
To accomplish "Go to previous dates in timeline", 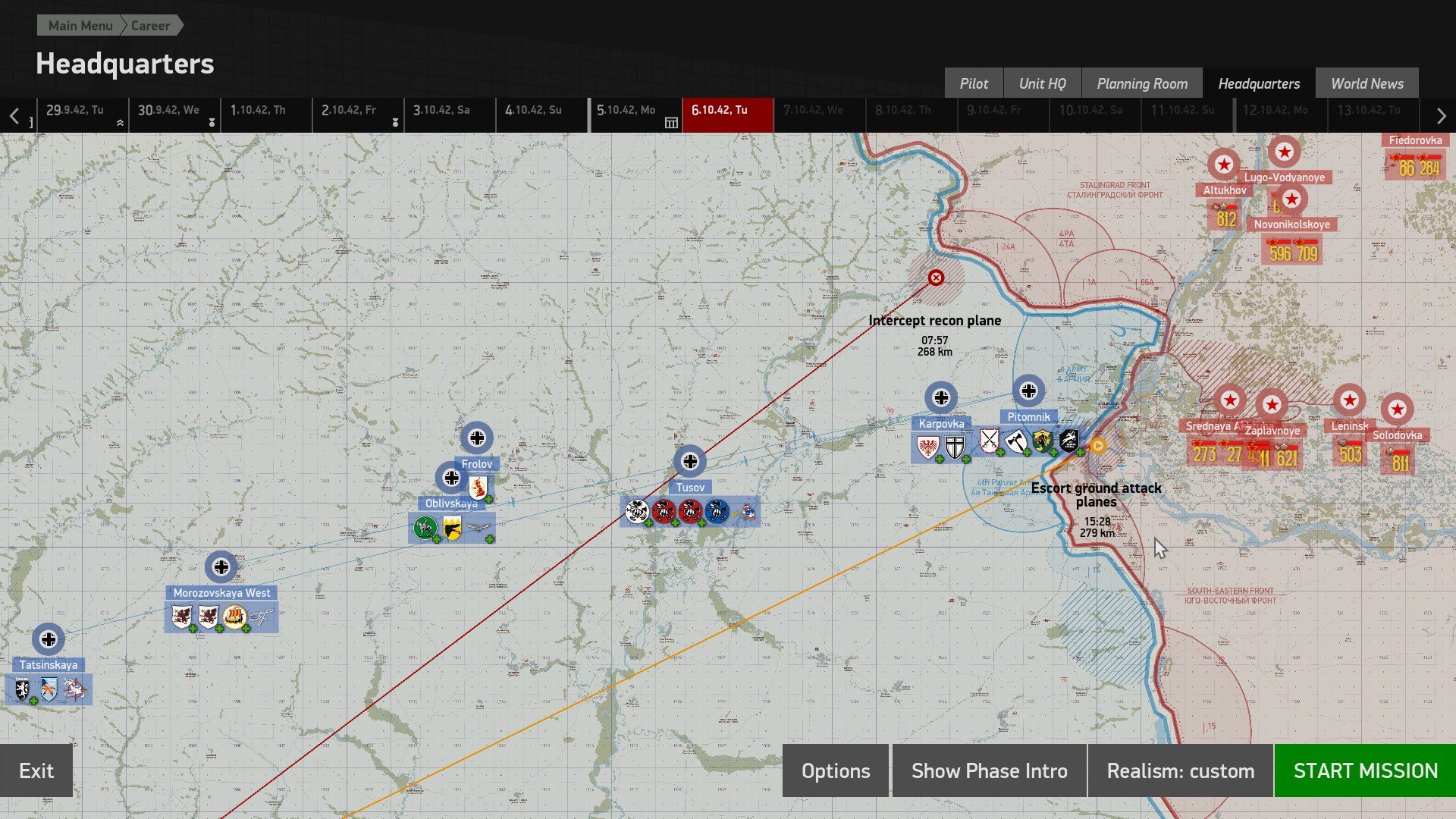I will (x=14, y=116).
